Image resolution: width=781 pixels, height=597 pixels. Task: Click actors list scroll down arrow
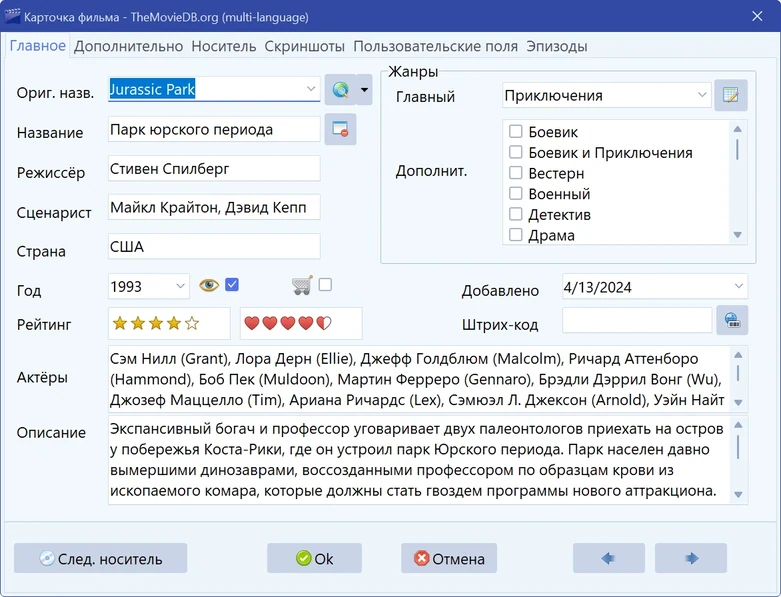[x=738, y=402]
